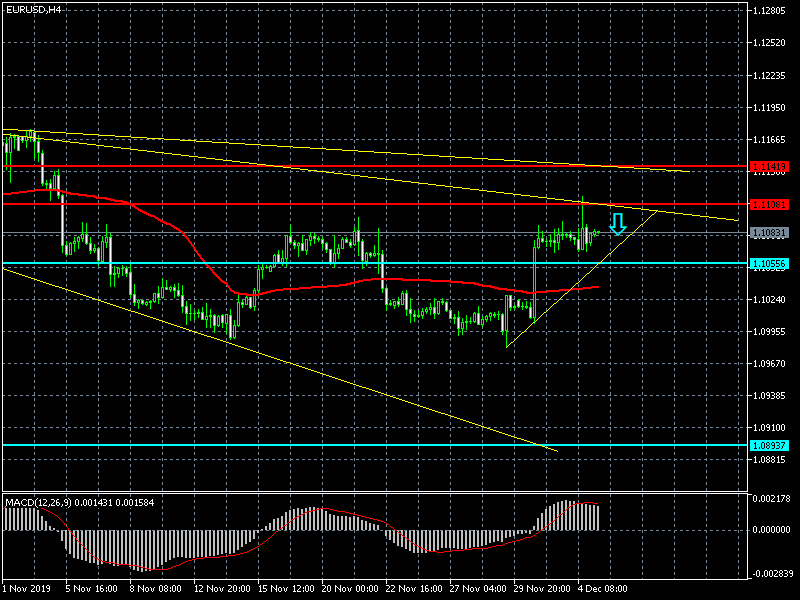The width and height of the screenshot is (800, 600).
Task: Click the 1.10240 price scale value
Action: pos(769,299)
